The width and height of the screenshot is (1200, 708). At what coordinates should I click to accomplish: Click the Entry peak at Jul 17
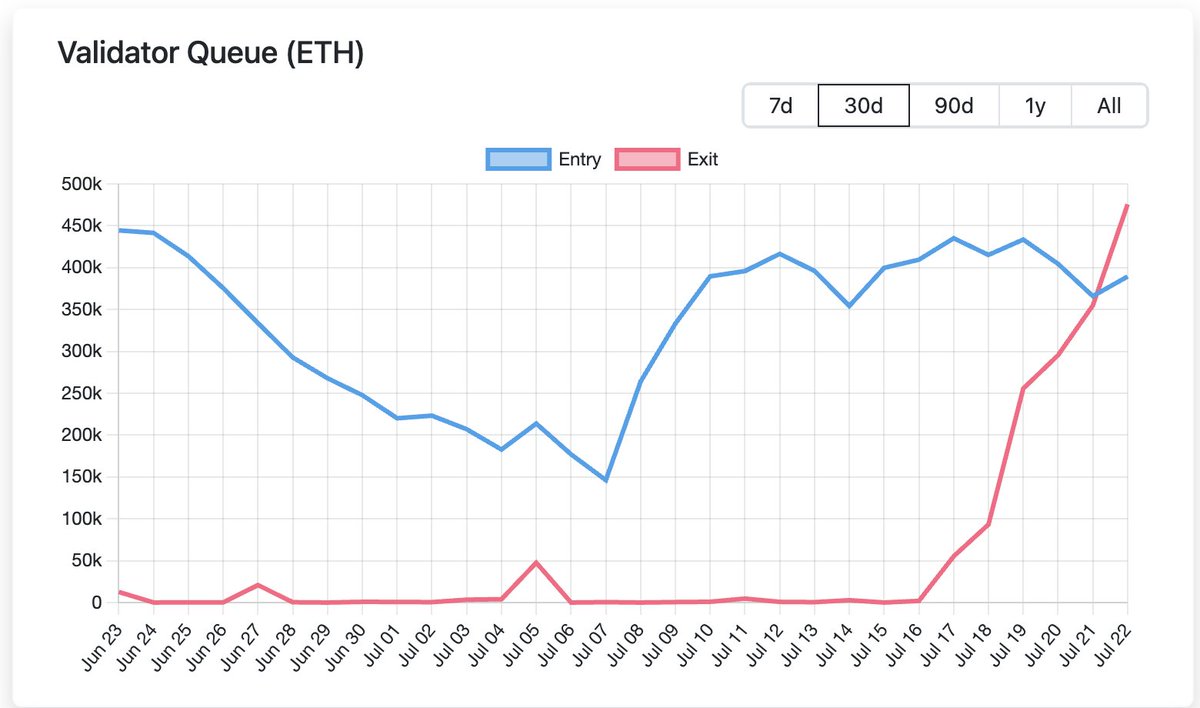click(x=954, y=238)
